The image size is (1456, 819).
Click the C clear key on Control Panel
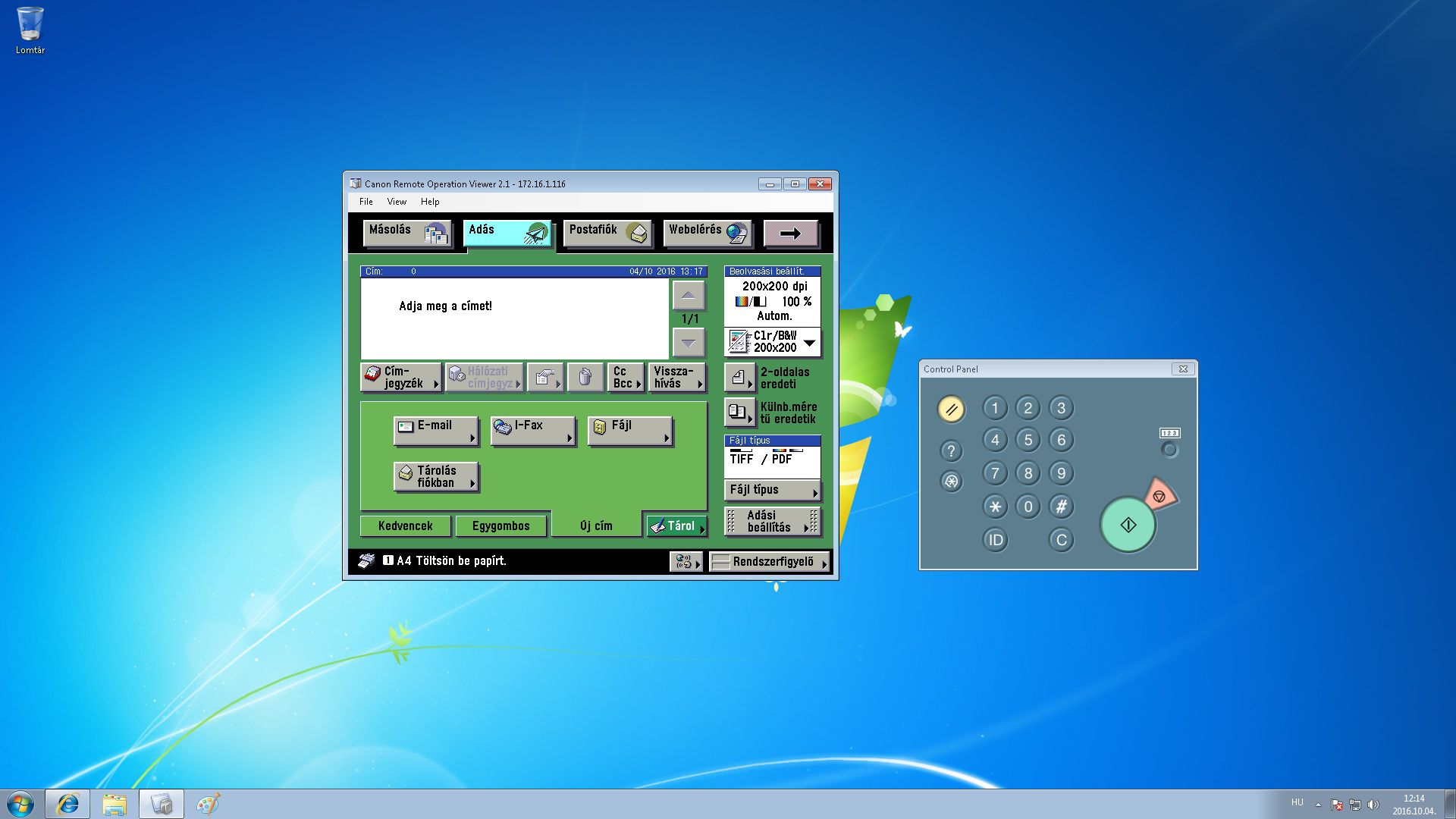pyautogui.click(x=1061, y=540)
